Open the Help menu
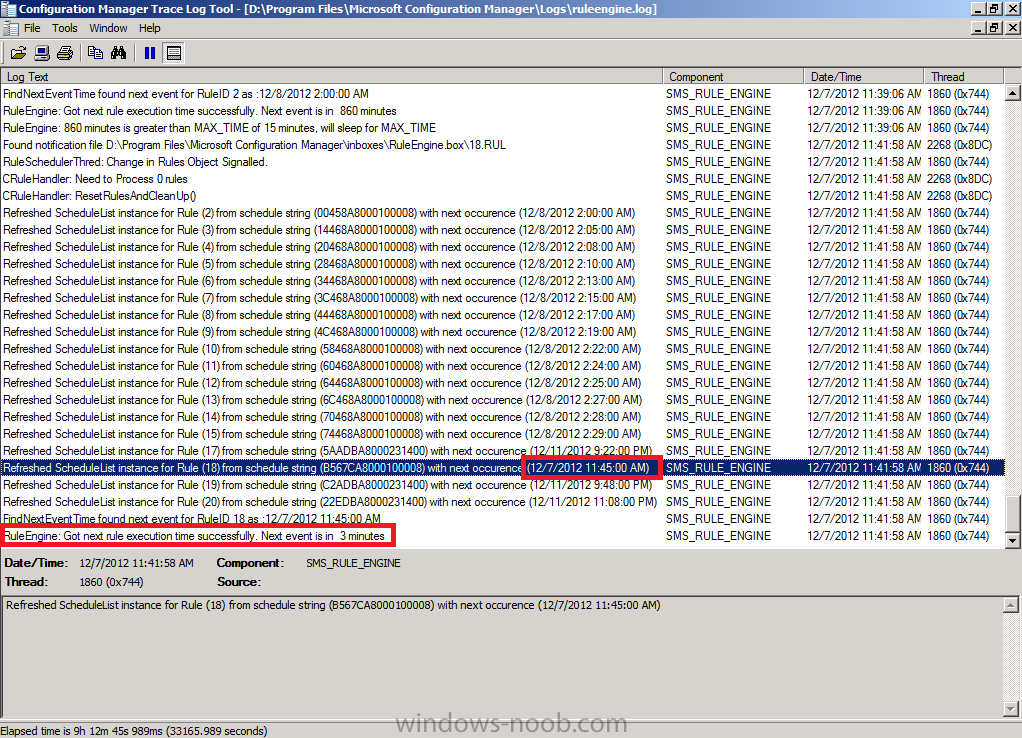Screen dimensions: 1022x738 [149, 28]
